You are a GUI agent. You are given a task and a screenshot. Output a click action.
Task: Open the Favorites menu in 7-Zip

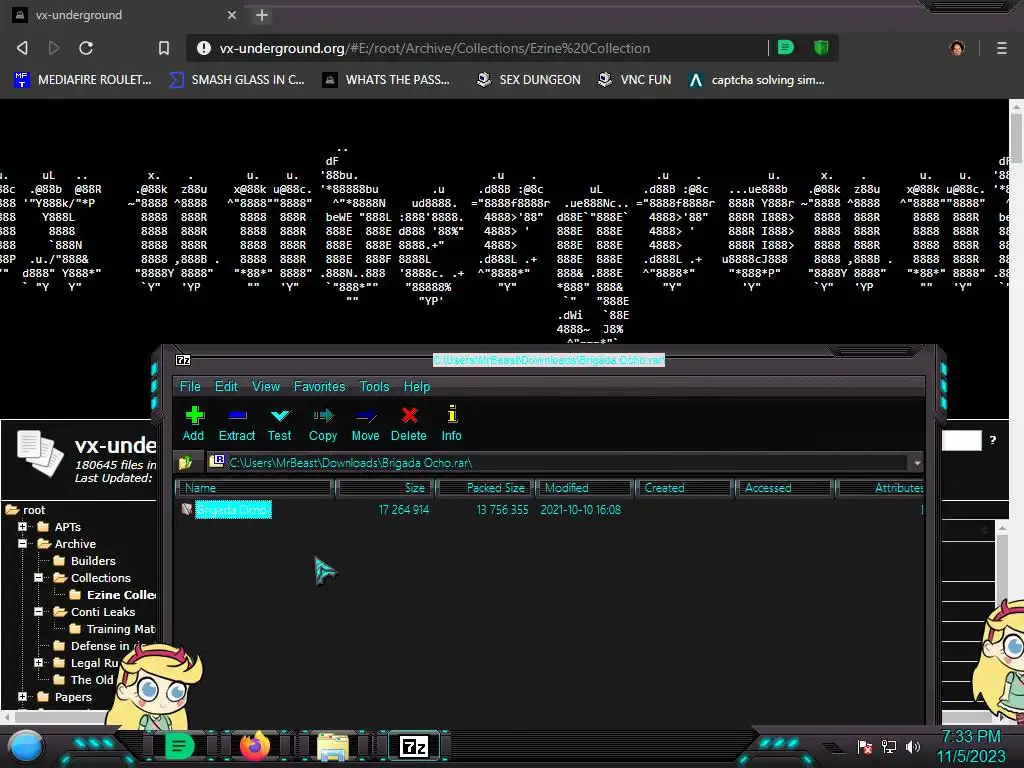point(319,387)
